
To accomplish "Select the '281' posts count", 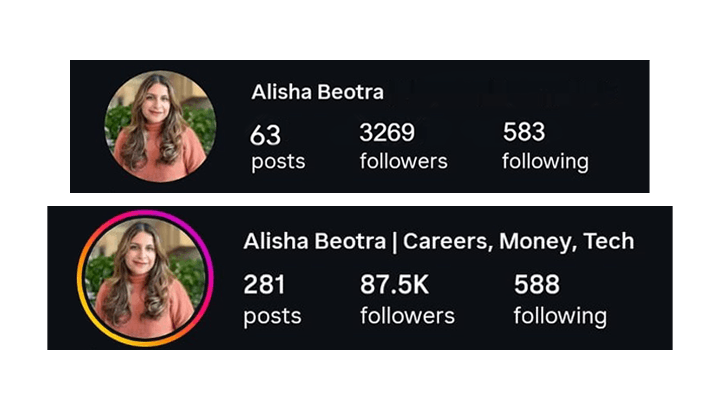I will [x=264, y=284].
